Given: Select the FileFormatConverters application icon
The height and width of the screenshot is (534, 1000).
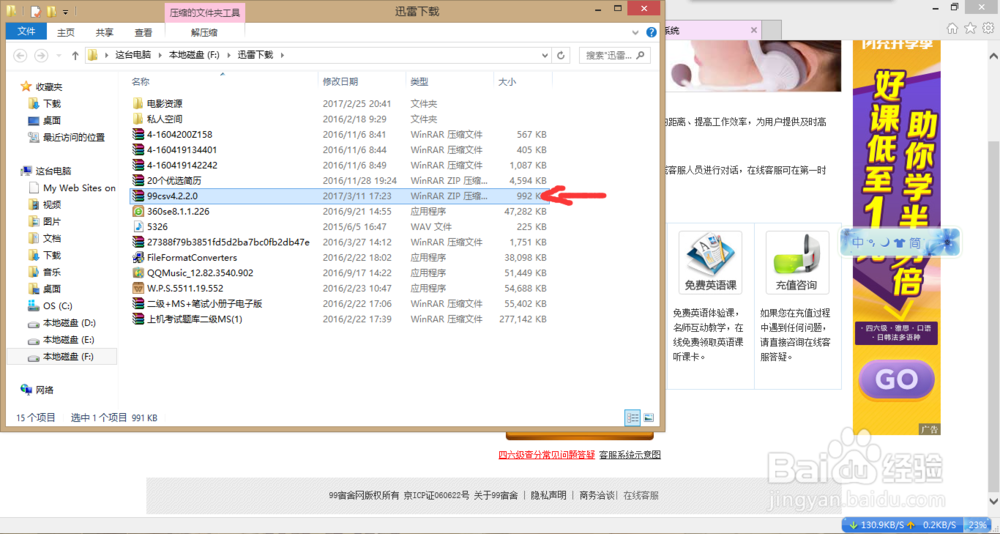Looking at the screenshot, I should tap(138, 258).
